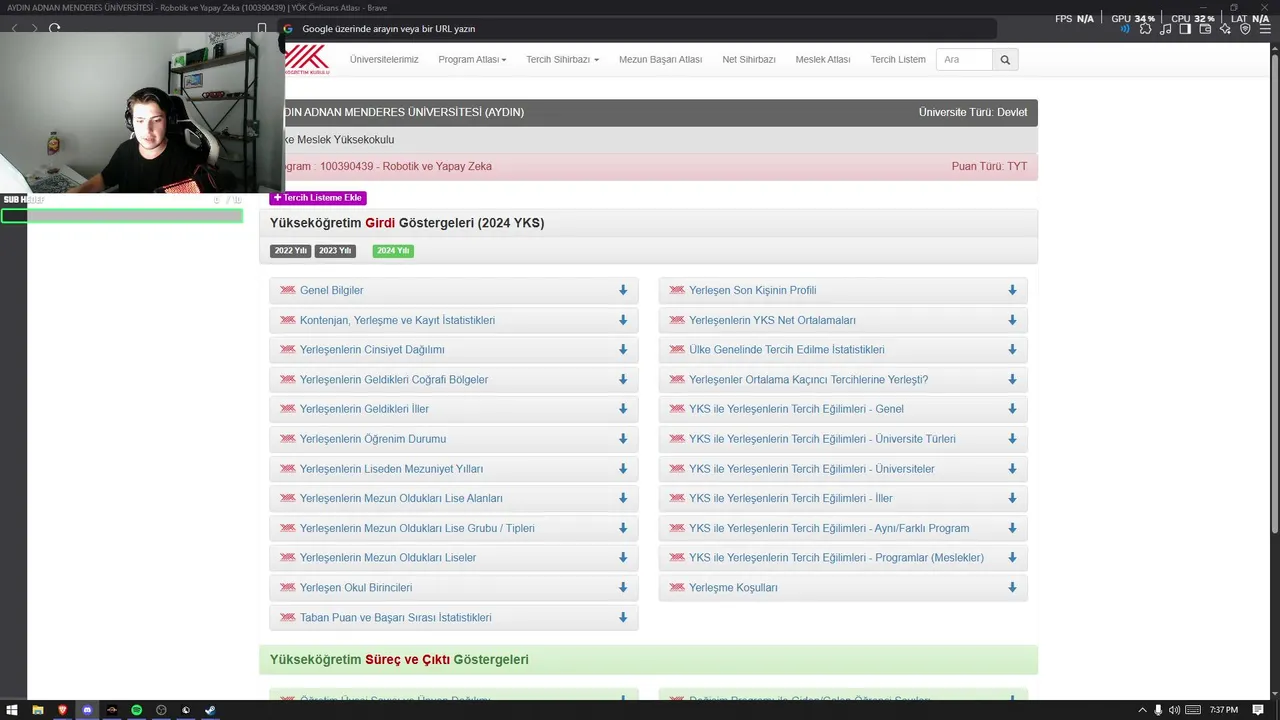
Task: Expand Yerleşenlerin YKS Net Ortalamaları arrow
Action: pyautogui.click(x=1012, y=320)
